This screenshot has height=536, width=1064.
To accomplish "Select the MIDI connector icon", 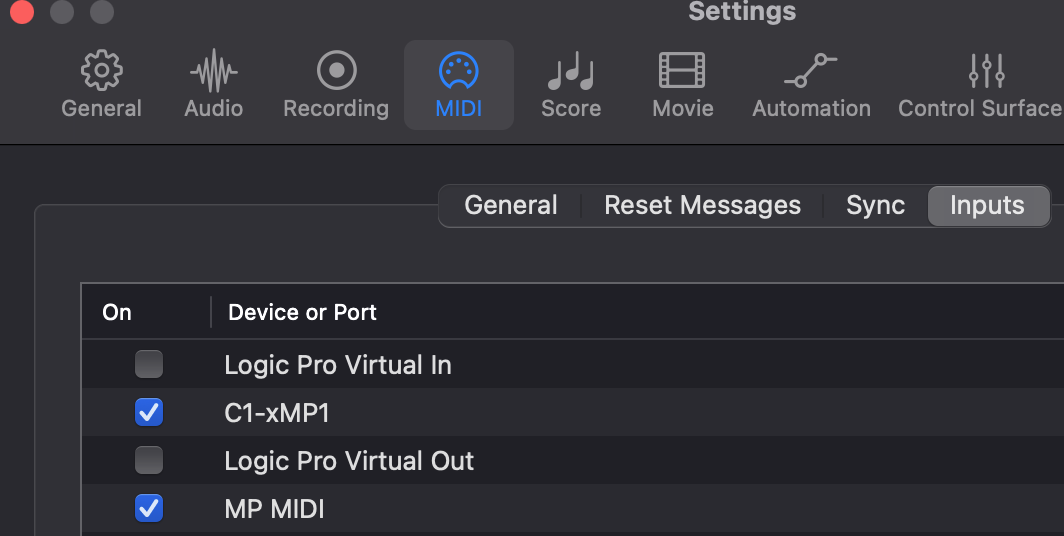I will pos(459,71).
